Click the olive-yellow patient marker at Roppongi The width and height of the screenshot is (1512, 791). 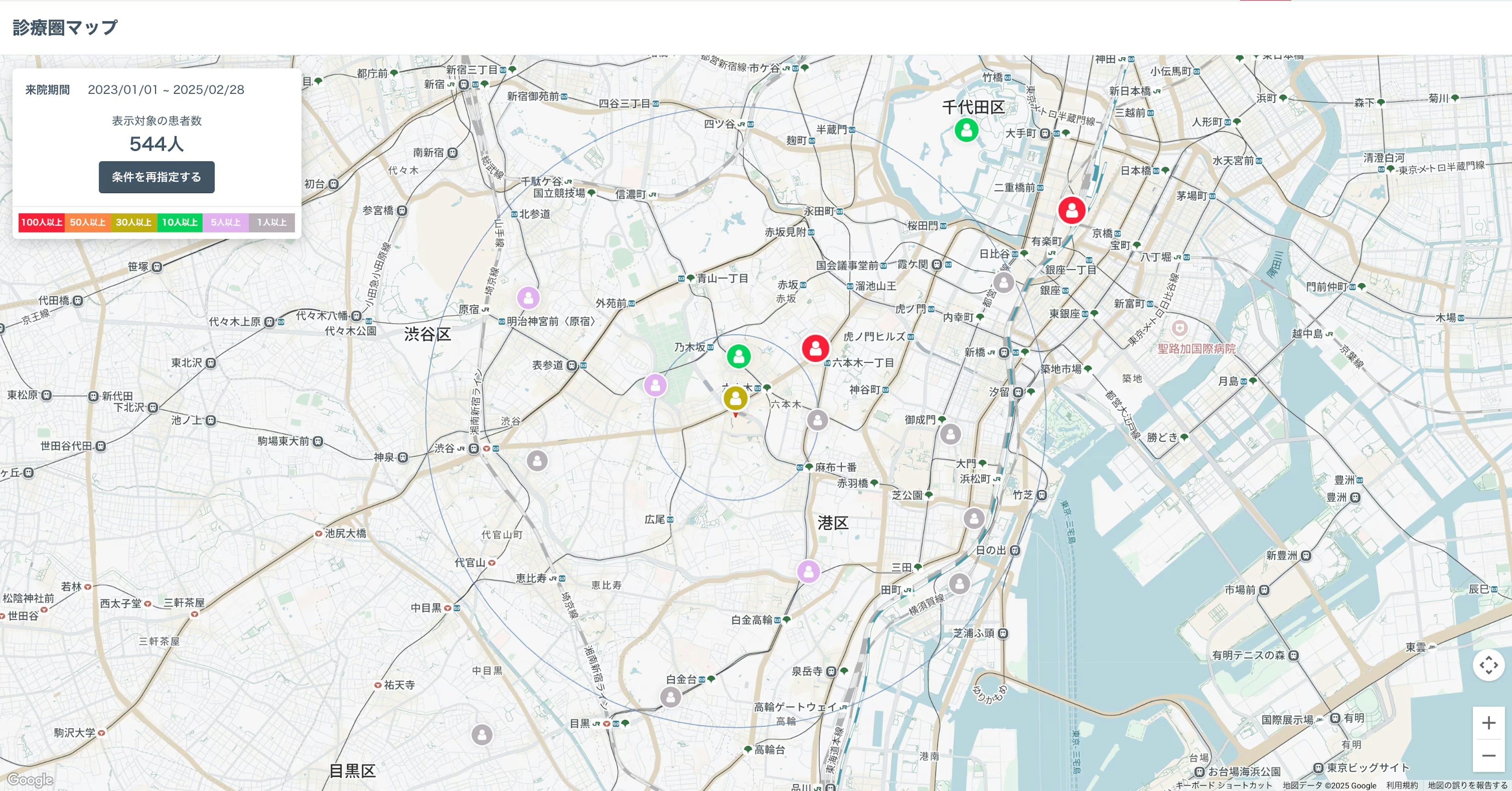735,398
